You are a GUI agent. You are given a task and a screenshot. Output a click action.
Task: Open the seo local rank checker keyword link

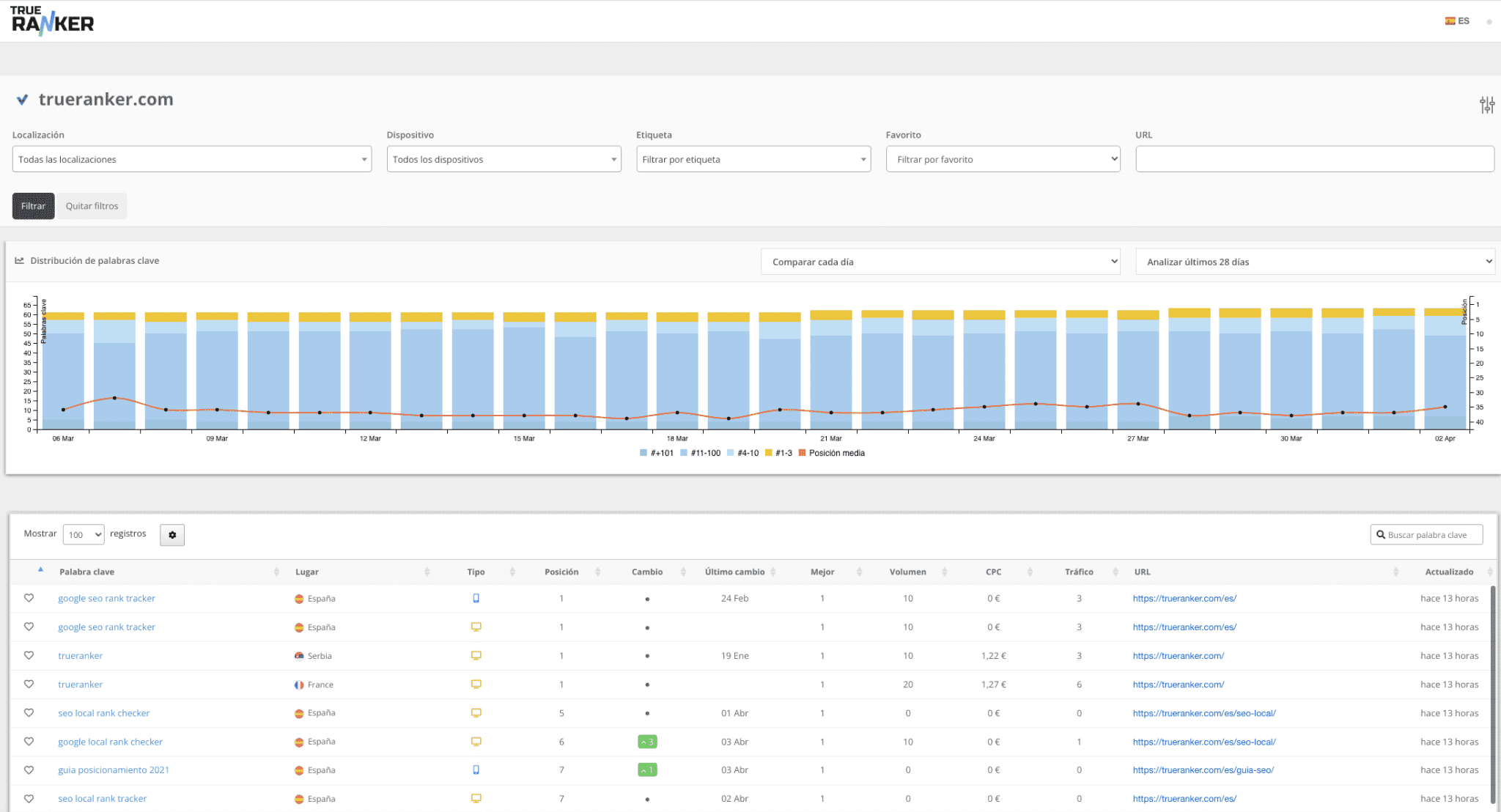(x=104, y=713)
